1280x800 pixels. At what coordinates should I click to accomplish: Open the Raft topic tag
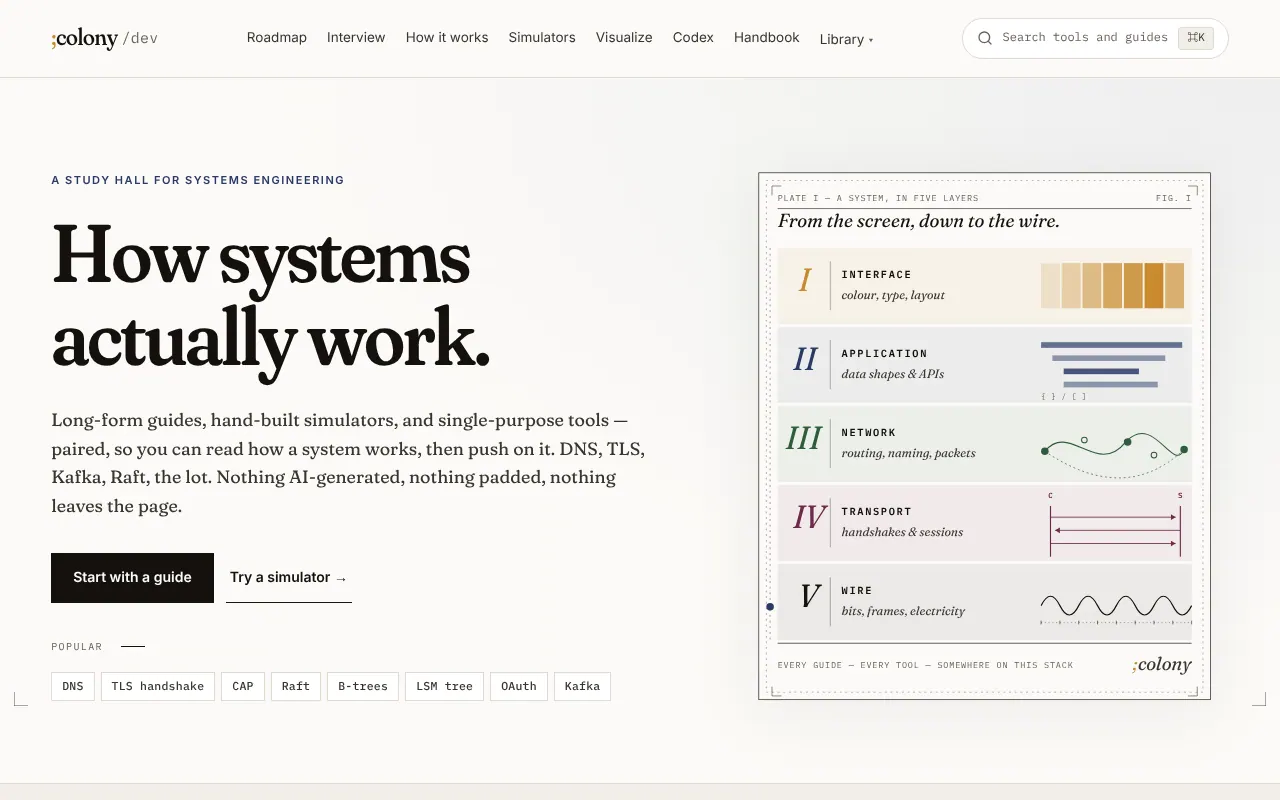point(296,687)
